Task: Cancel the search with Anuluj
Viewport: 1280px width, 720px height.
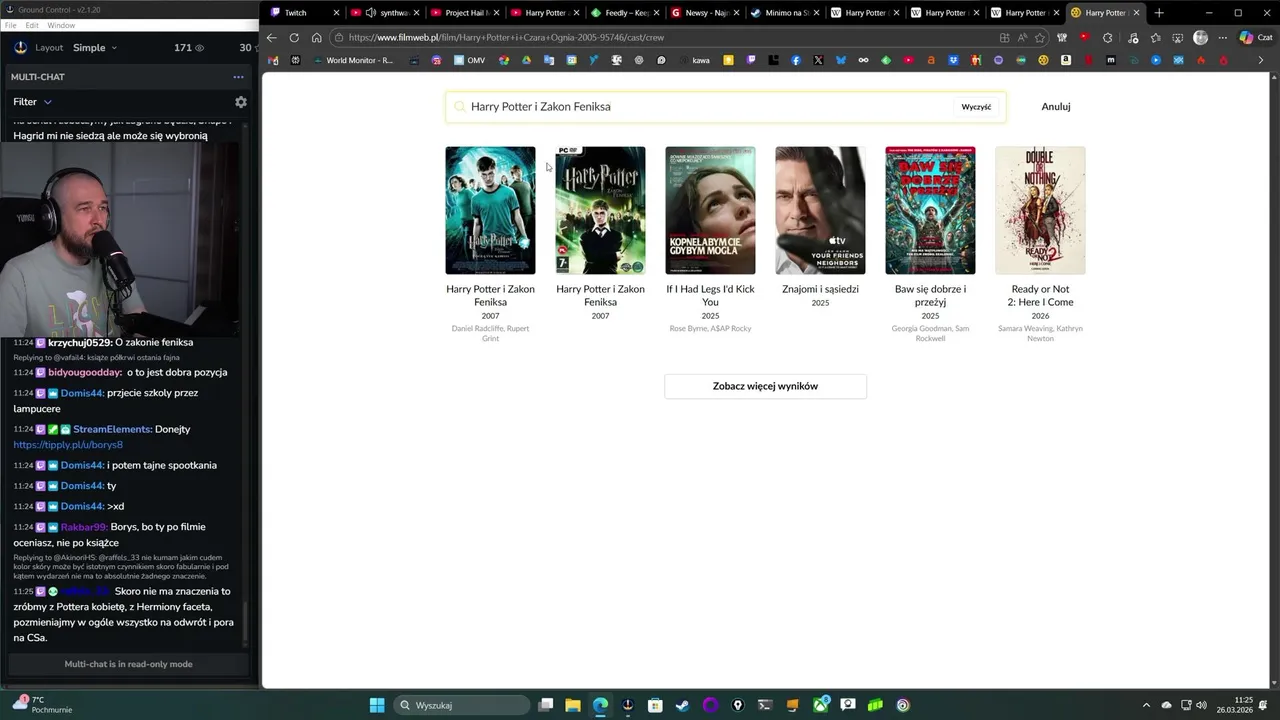Action: 1056,107
